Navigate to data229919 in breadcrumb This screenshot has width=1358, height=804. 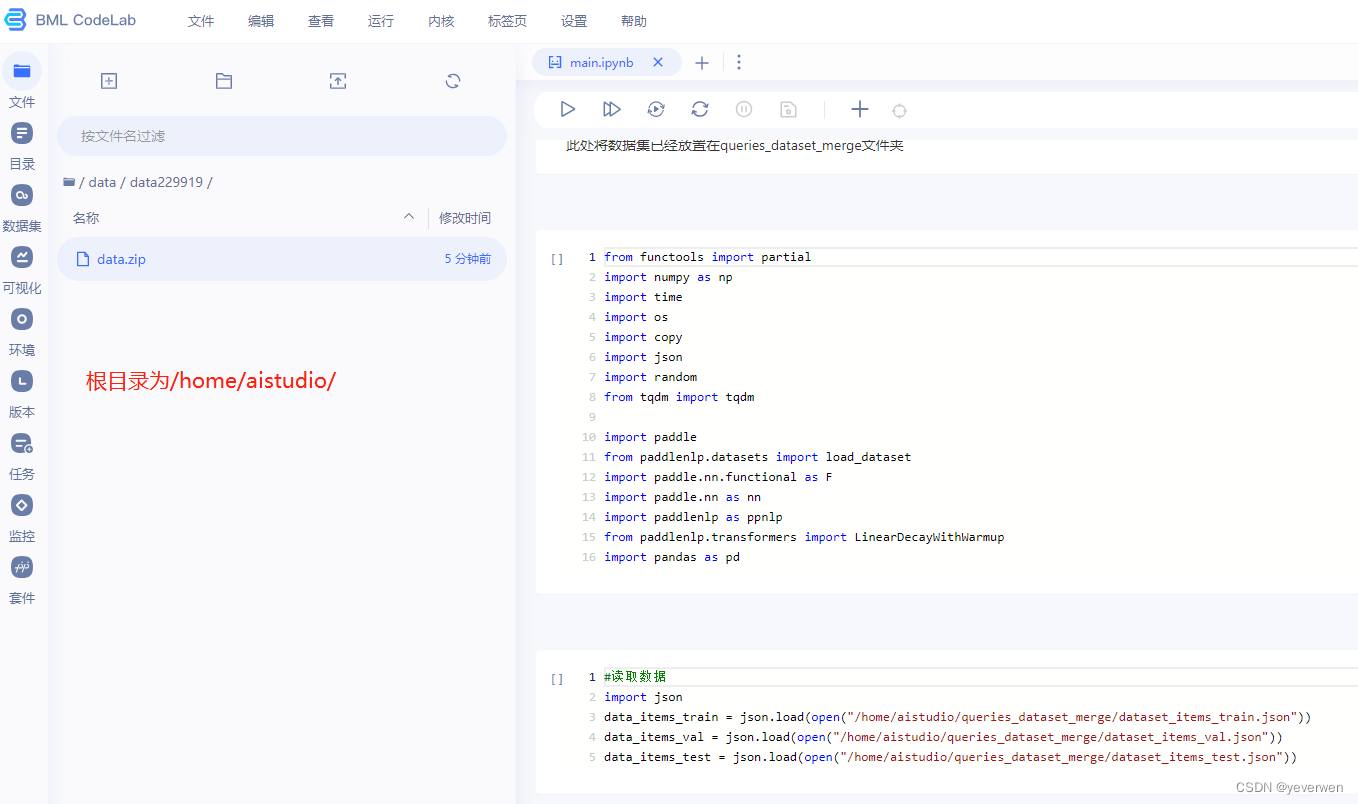pos(167,182)
